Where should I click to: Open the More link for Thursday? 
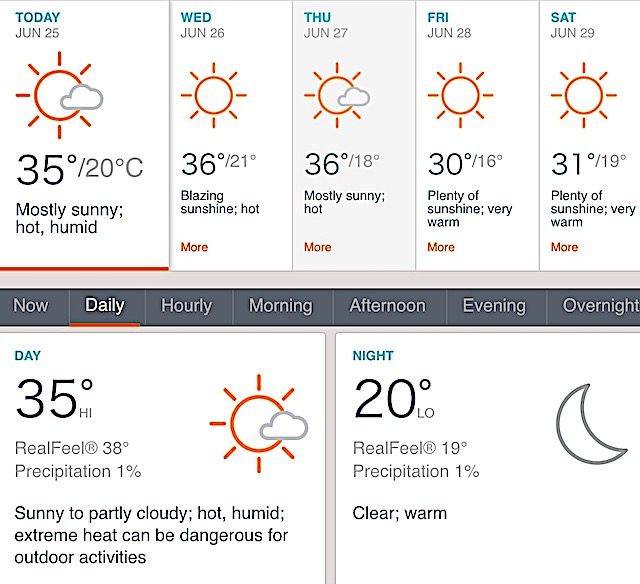point(318,247)
